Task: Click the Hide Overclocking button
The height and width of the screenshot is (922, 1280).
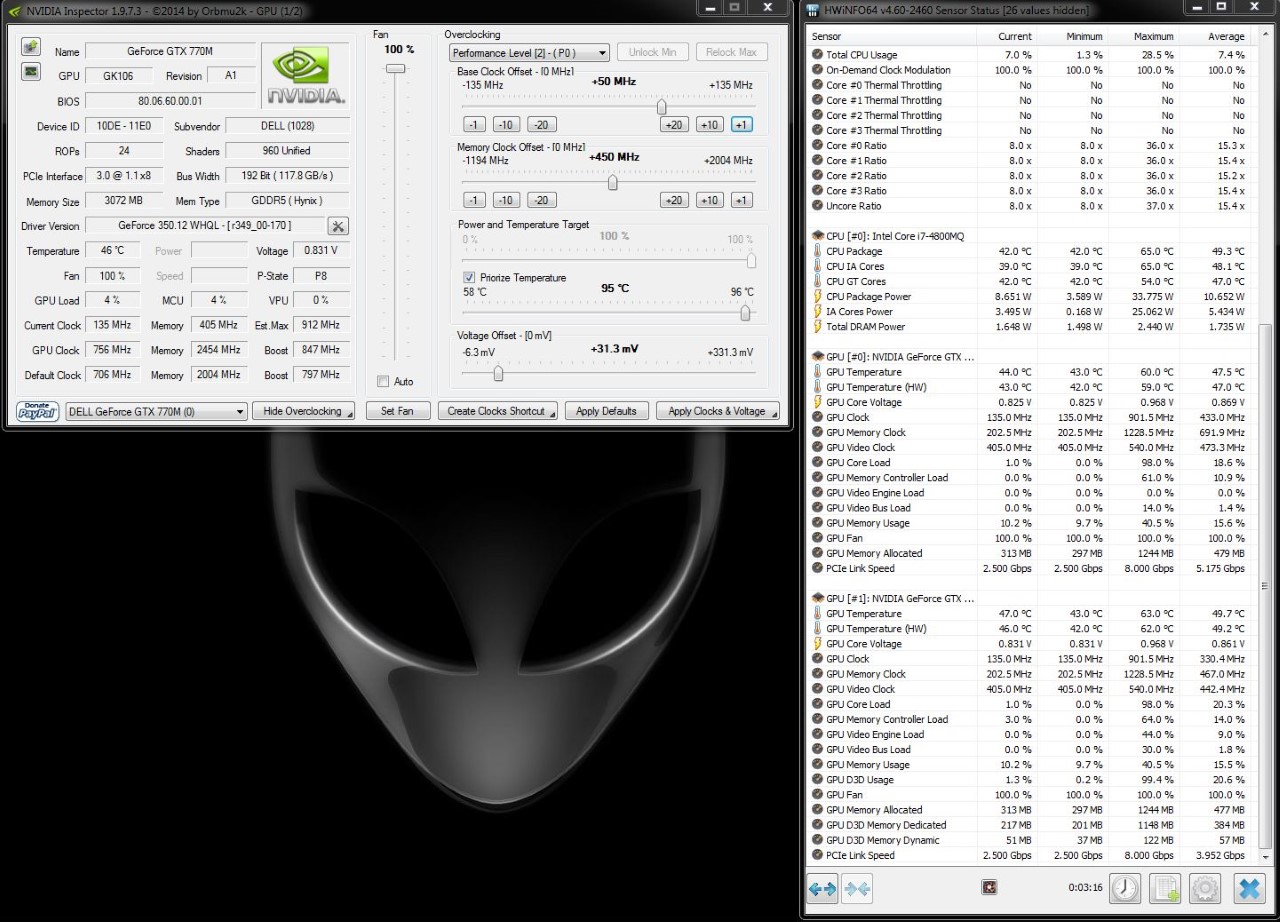Action: 303,411
